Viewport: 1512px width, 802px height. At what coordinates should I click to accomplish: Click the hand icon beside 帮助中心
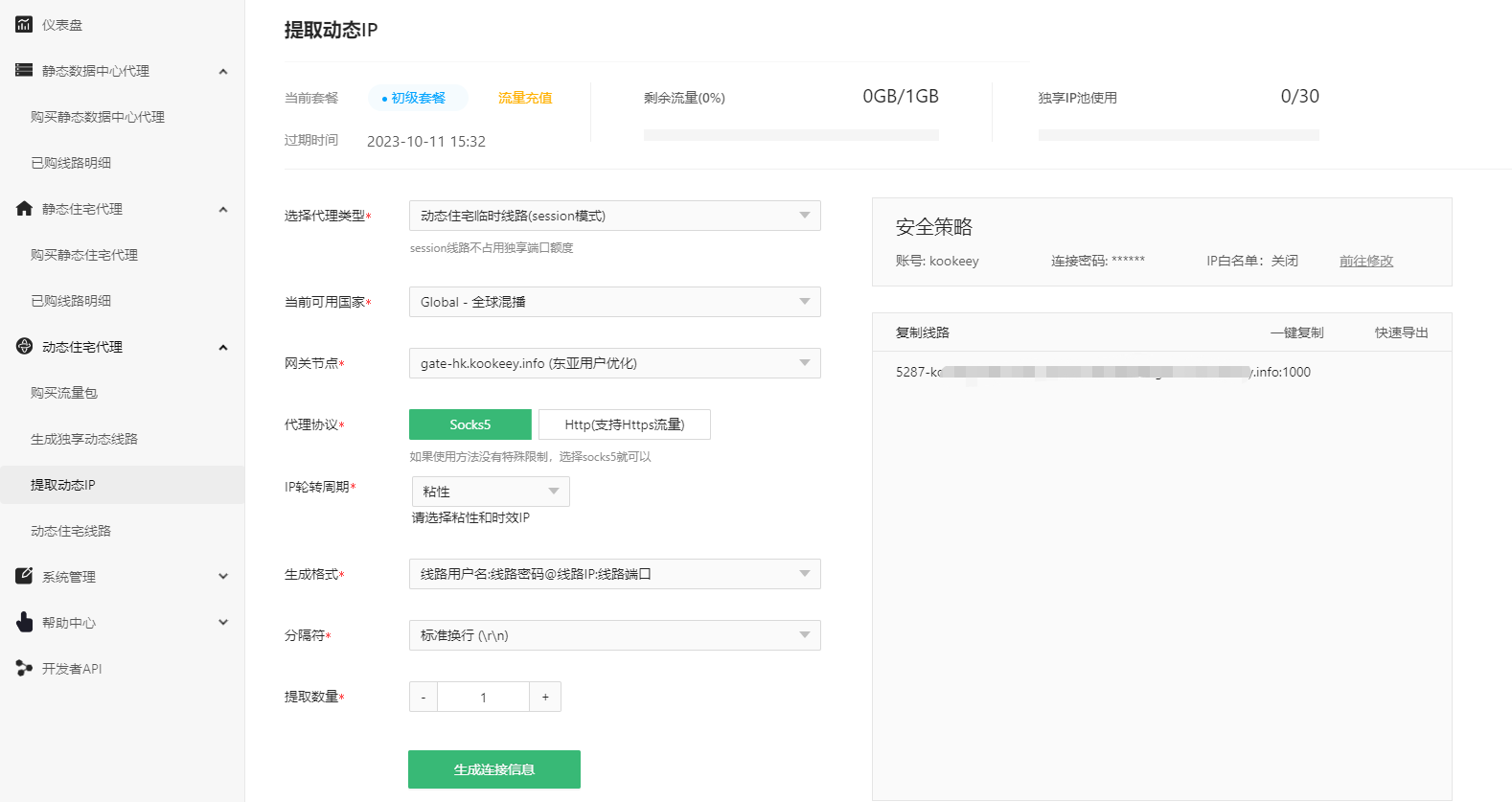pos(24,622)
